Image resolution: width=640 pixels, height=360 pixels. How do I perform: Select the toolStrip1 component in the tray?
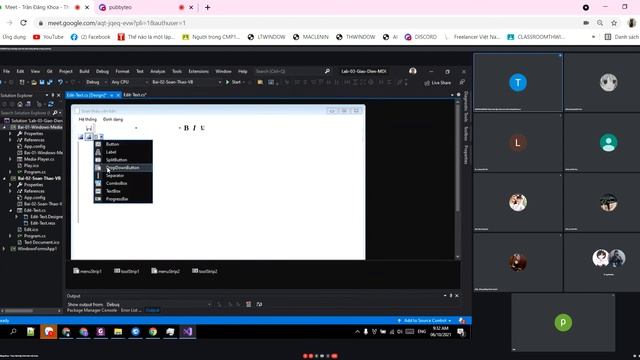point(127,271)
